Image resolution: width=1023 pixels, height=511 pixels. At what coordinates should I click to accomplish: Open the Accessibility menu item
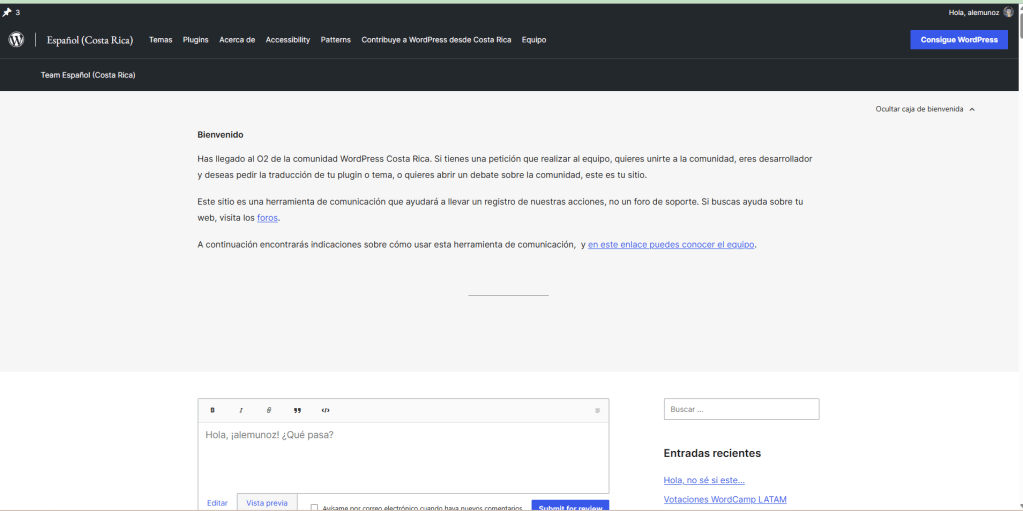coord(288,40)
